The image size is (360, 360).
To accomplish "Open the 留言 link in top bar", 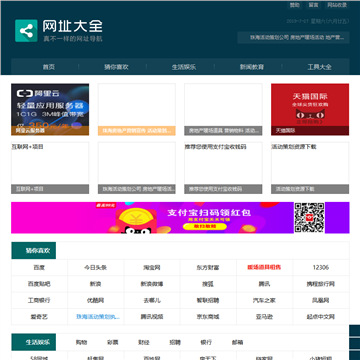I will (x=313, y=5).
